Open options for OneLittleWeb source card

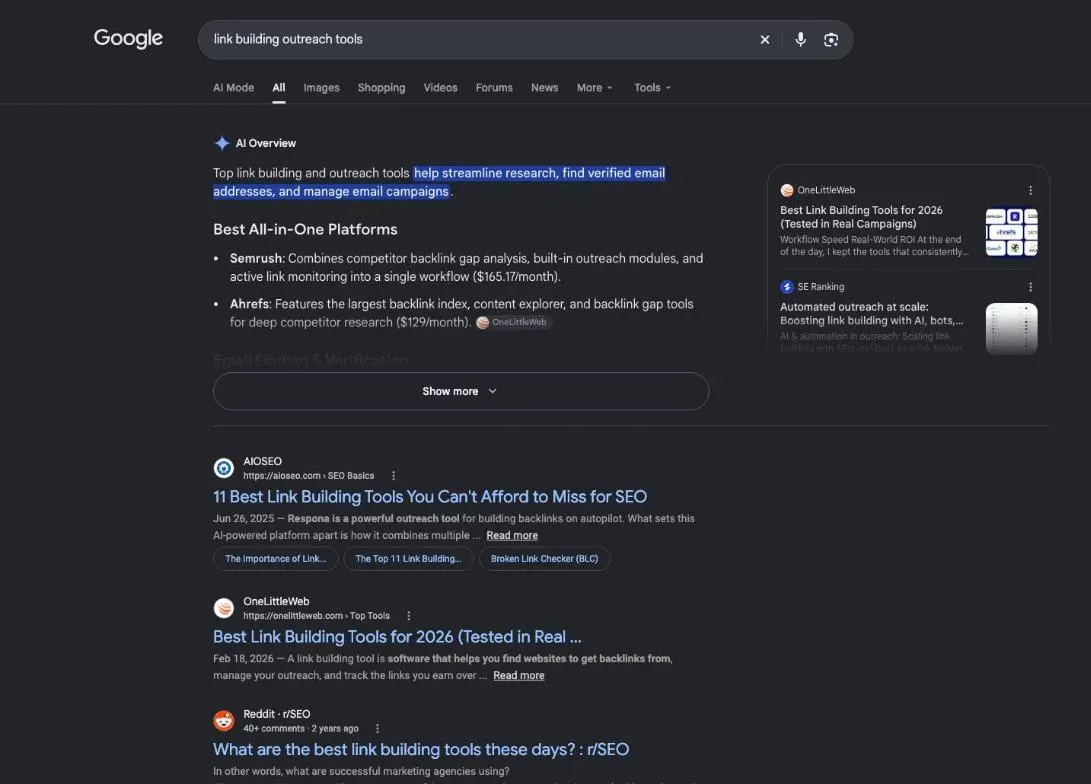click(x=1030, y=190)
